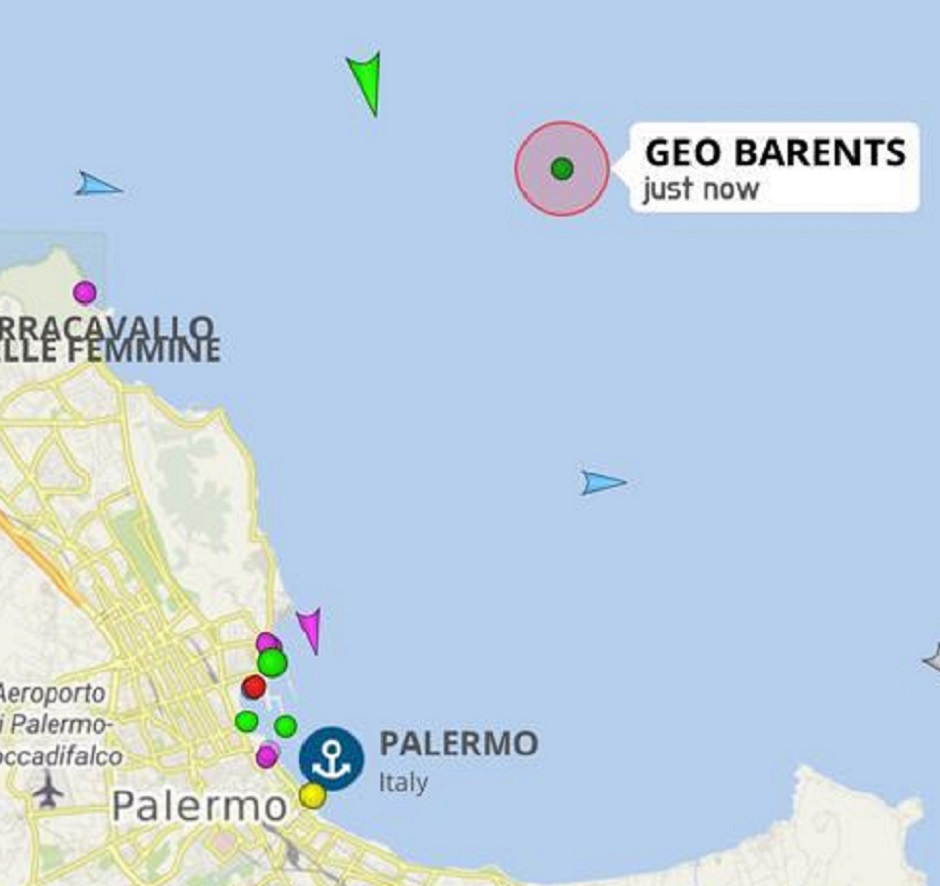
Task: Select the blue ship arrow near Sferracavallo
Action: click(x=99, y=185)
